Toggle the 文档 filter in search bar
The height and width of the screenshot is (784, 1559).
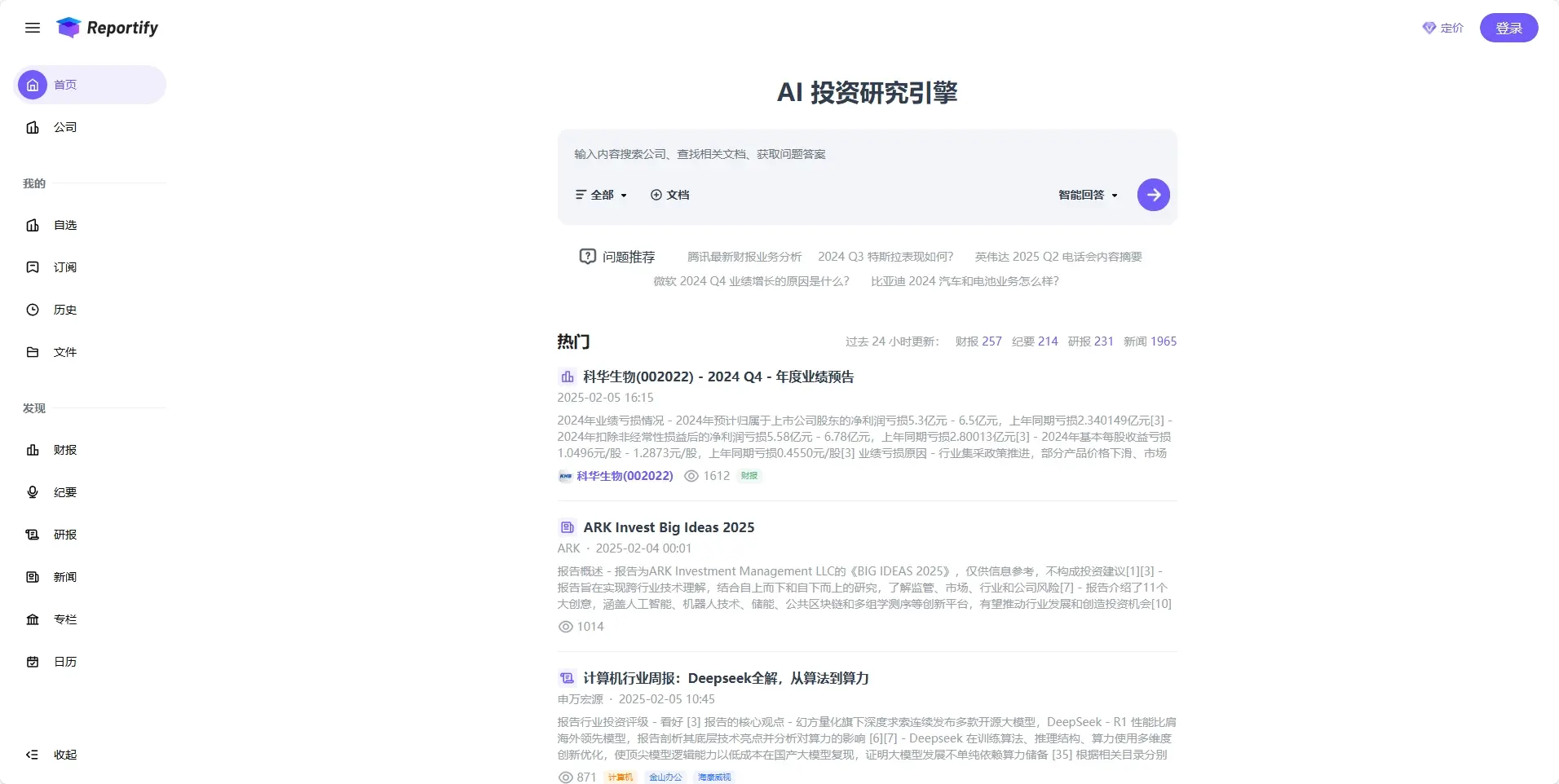(x=669, y=194)
